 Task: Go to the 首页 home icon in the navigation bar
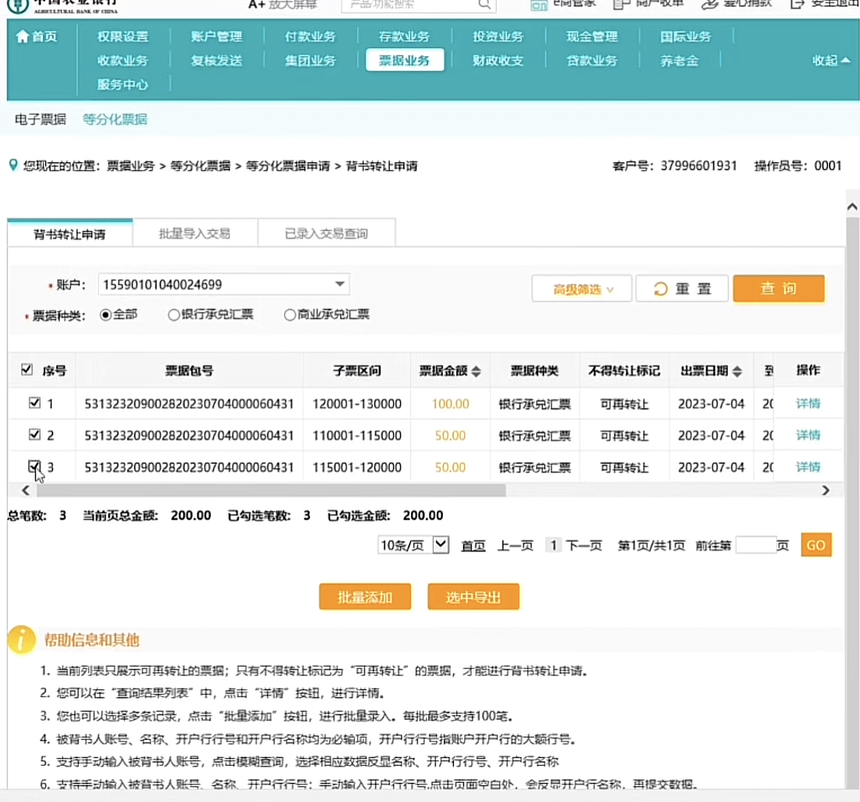(22, 37)
